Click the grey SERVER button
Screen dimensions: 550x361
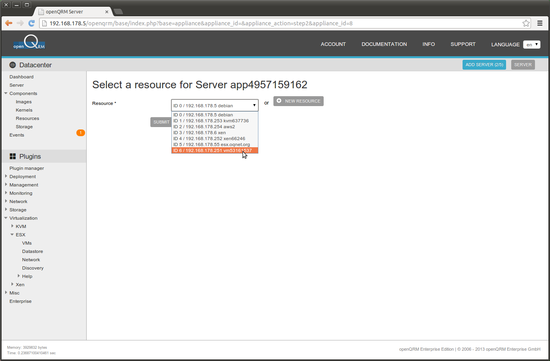(x=523, y=65)
